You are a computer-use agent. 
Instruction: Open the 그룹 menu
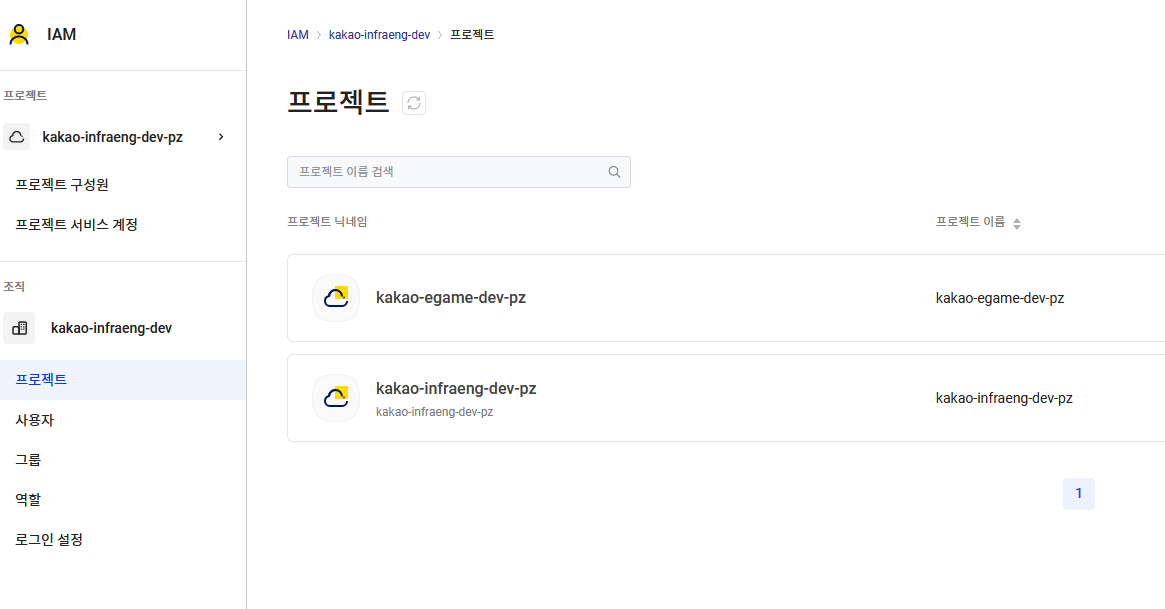(x=28, y=460)
